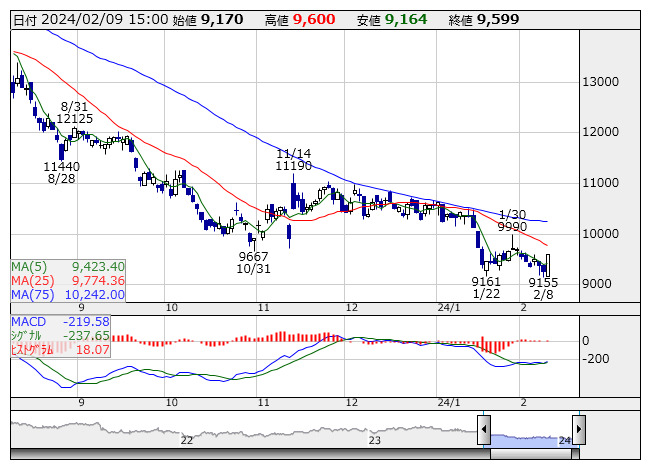Click the 9155 2/8 low annotation
653x470 pixels.
(x=543, y=289)
